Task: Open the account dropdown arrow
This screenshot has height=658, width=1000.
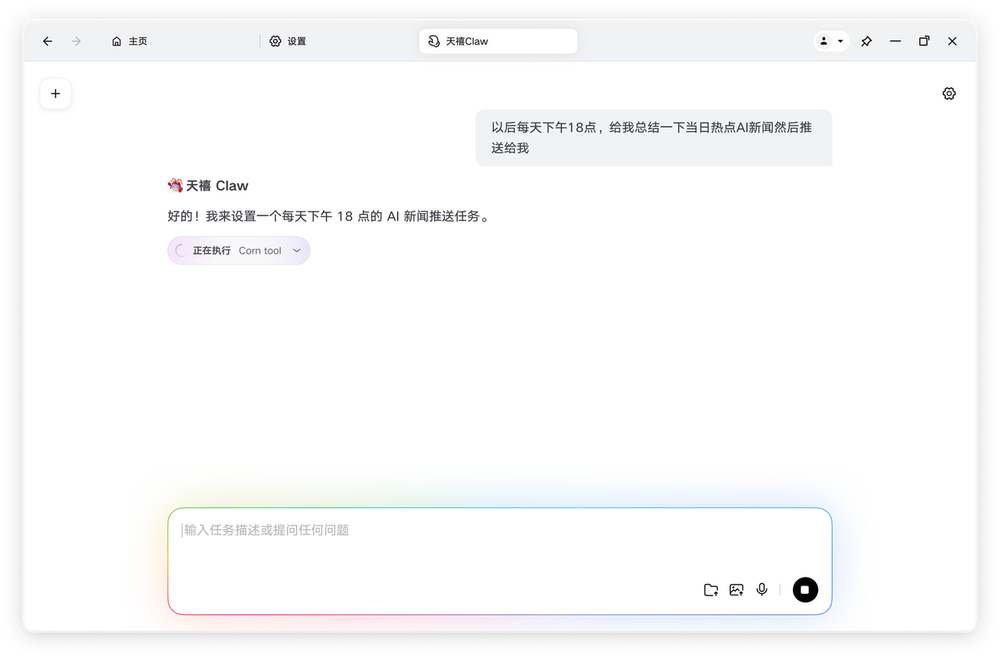Action: (x=838, y=41)
